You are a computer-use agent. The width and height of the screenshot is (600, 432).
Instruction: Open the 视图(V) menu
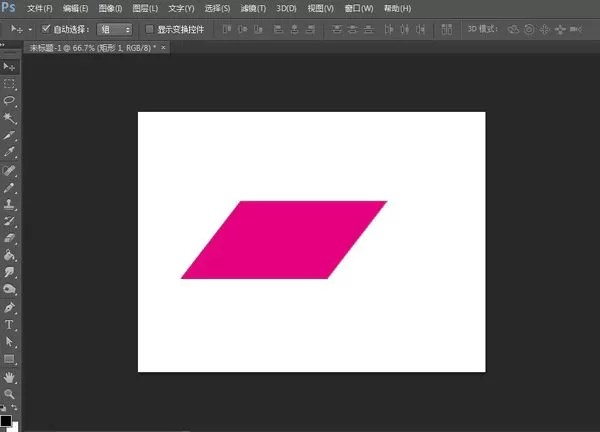[x=321, y=8]
